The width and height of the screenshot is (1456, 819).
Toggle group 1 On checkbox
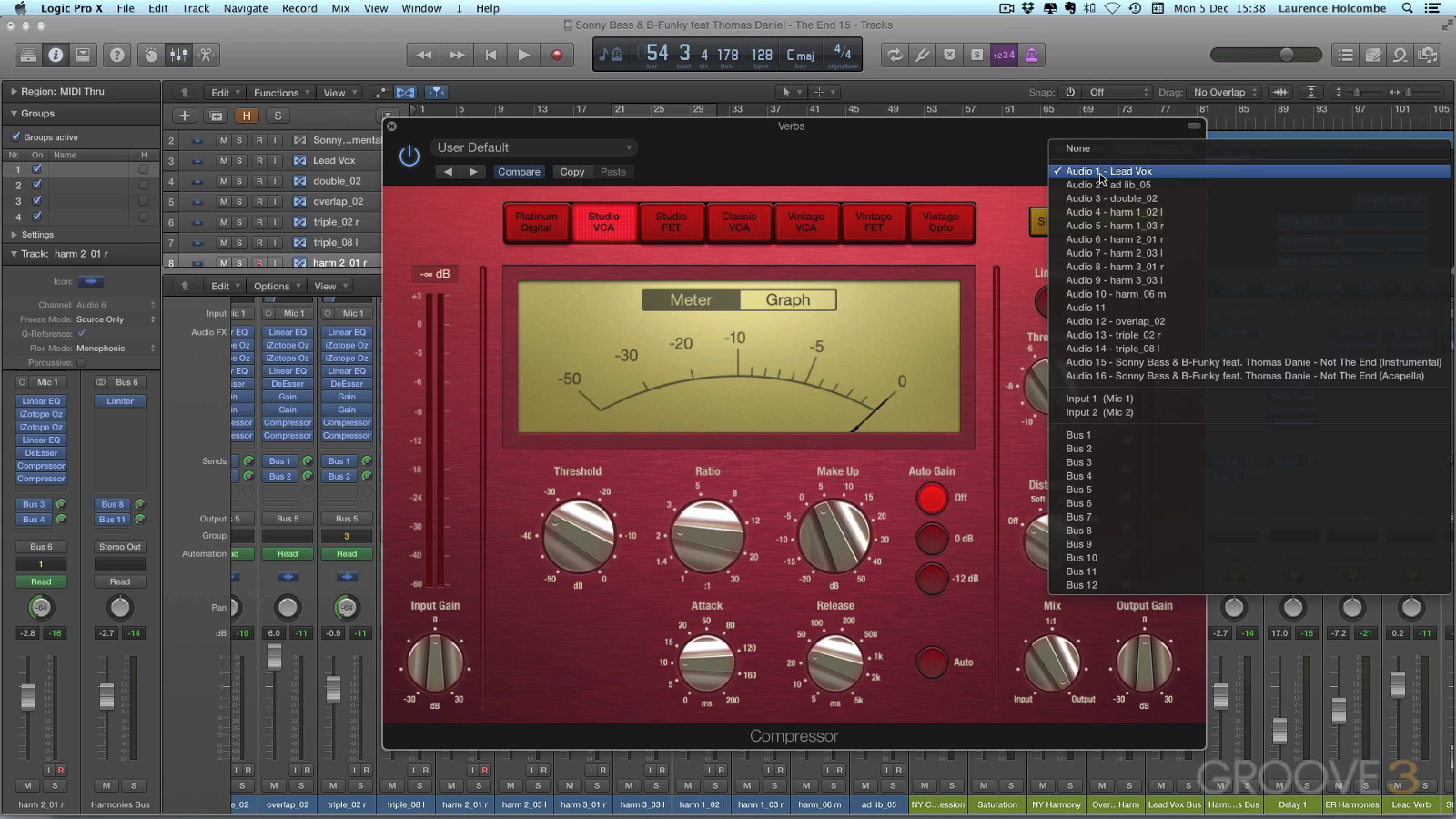(x=36, y=169)
